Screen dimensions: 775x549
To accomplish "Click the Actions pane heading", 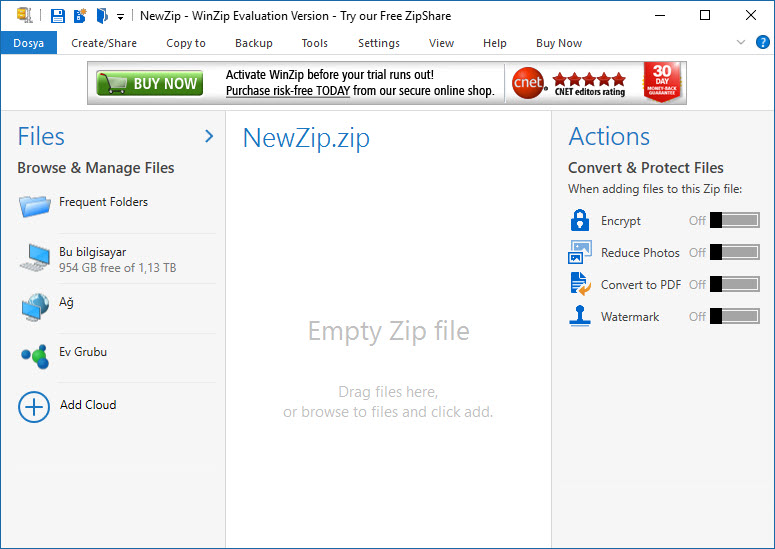I will 609,136.
